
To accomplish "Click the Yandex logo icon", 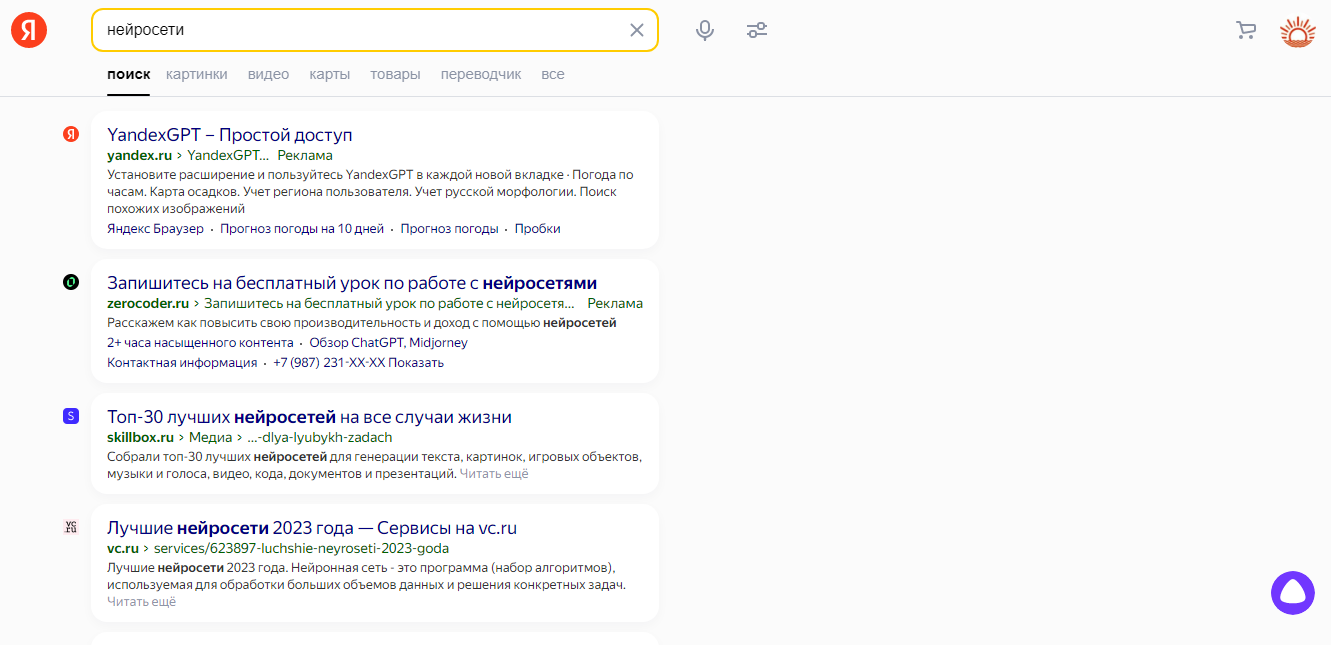I will coord(29,30).
